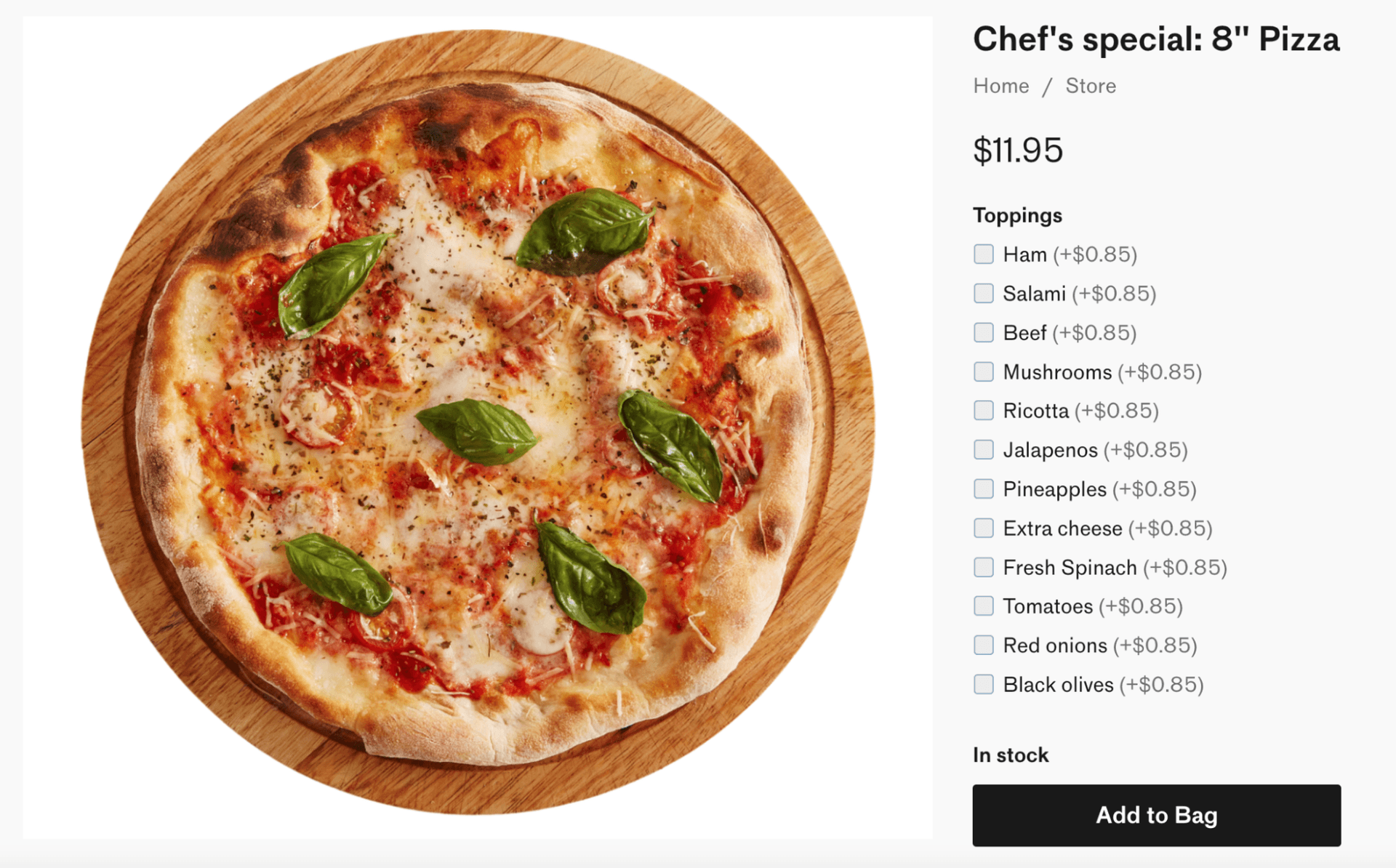Viewport: 1396px width, 868px height.
Task: Check the Pineapples topping box
Action: pyautogui.click(x=984, y=489)
